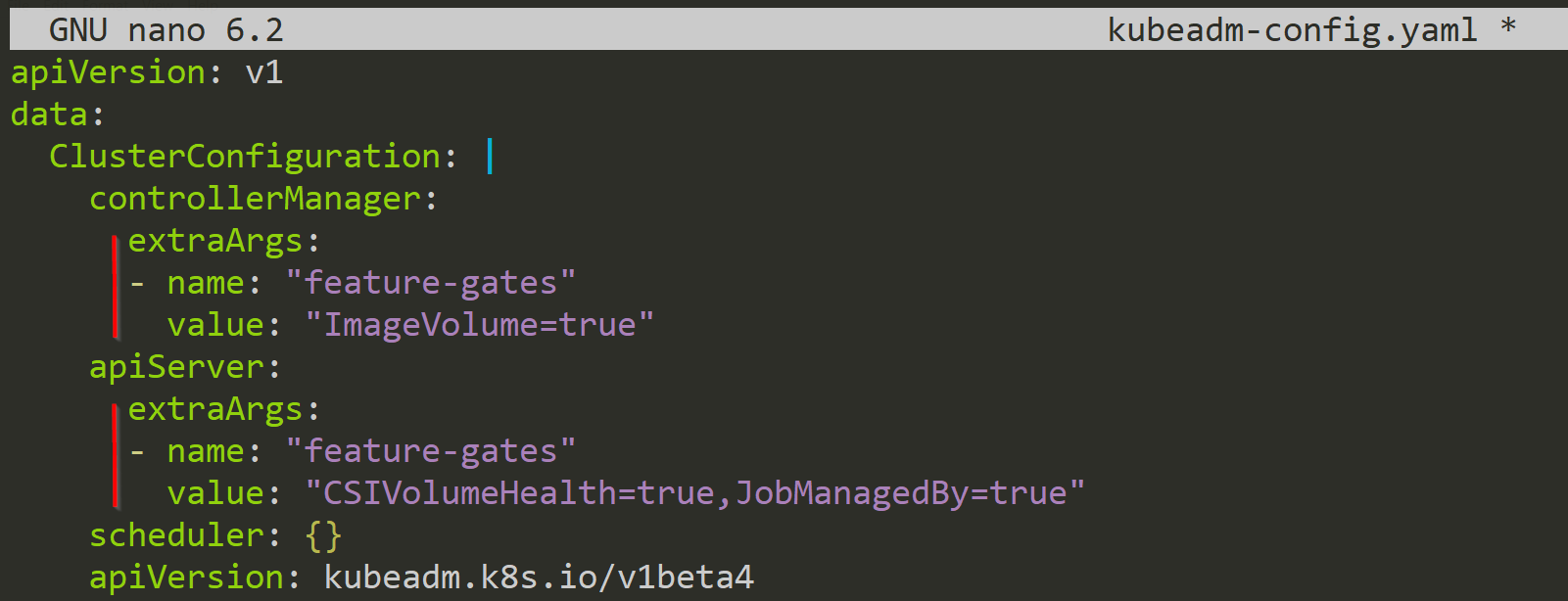
Task: Click the JobManagedBy=true portion of value
Action: tap(902, 493)
